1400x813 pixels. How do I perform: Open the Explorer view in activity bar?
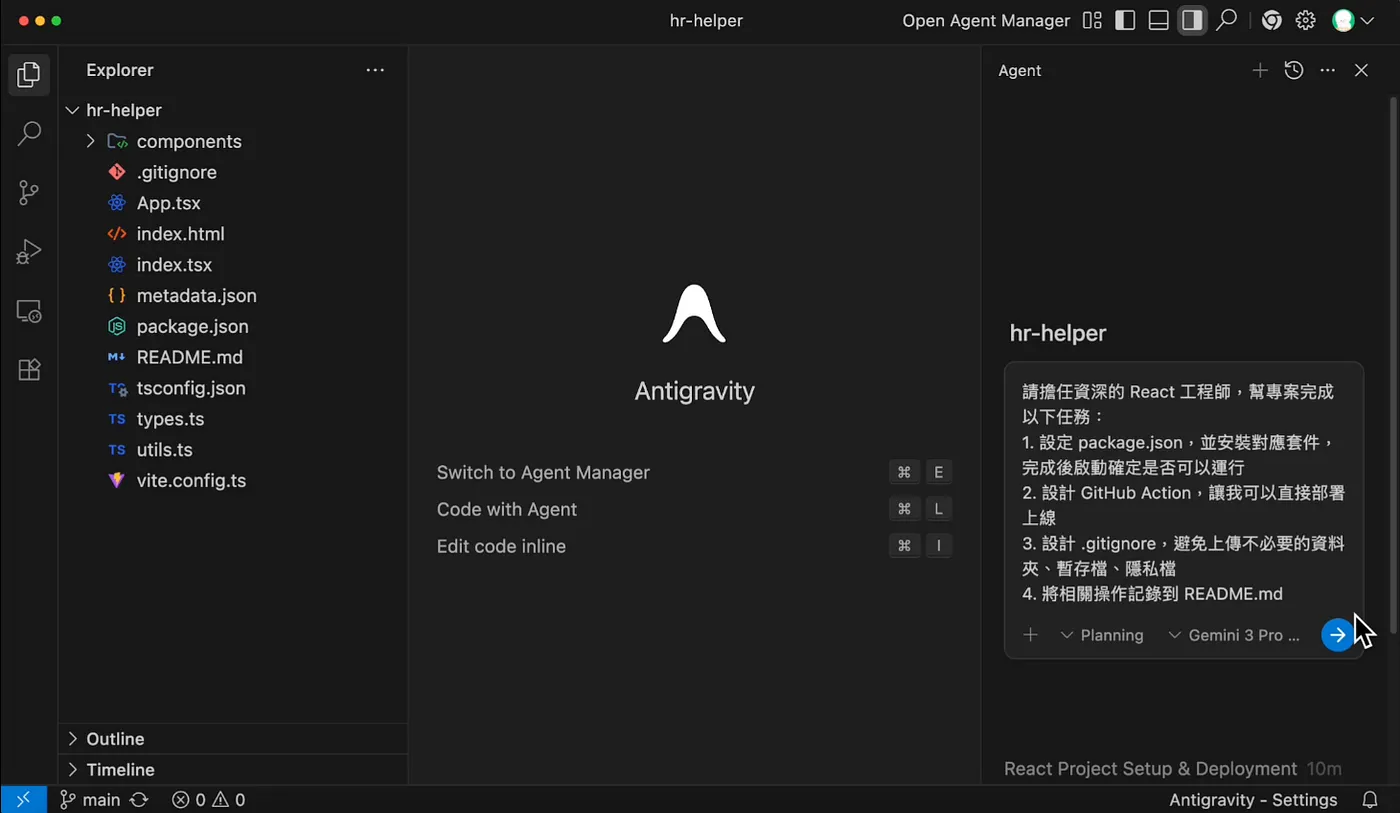(x=29, y=75)
